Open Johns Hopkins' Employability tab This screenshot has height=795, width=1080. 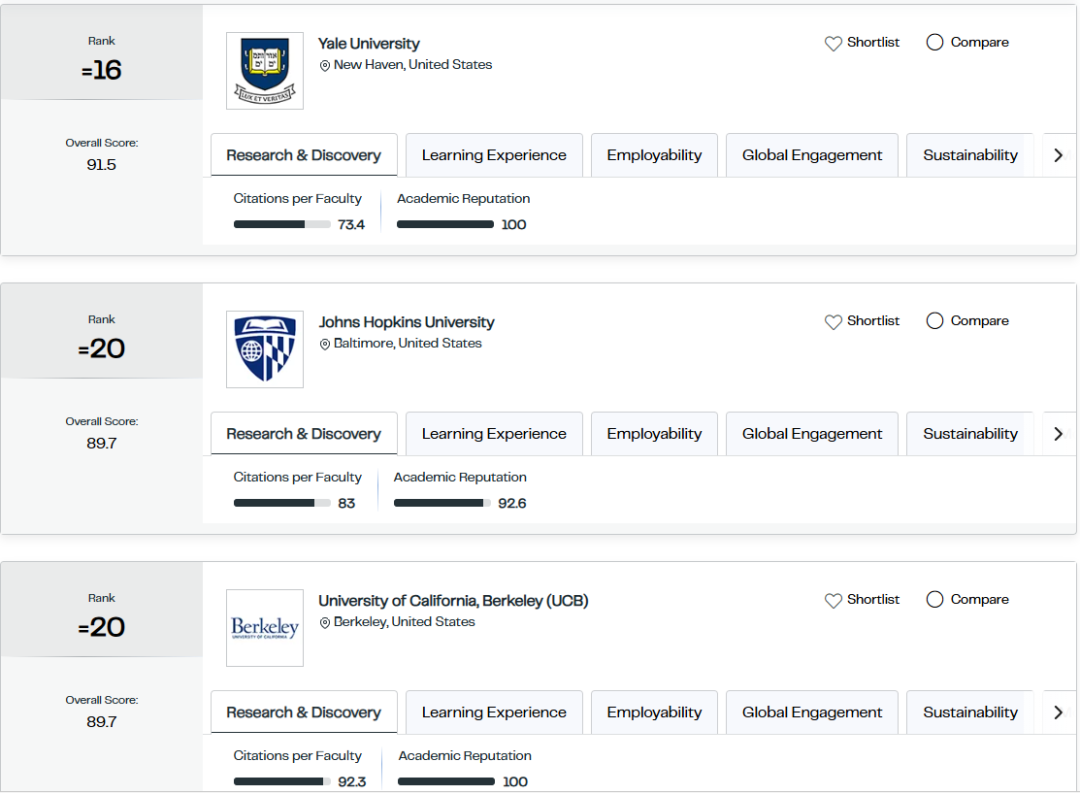tap(654, 433)
